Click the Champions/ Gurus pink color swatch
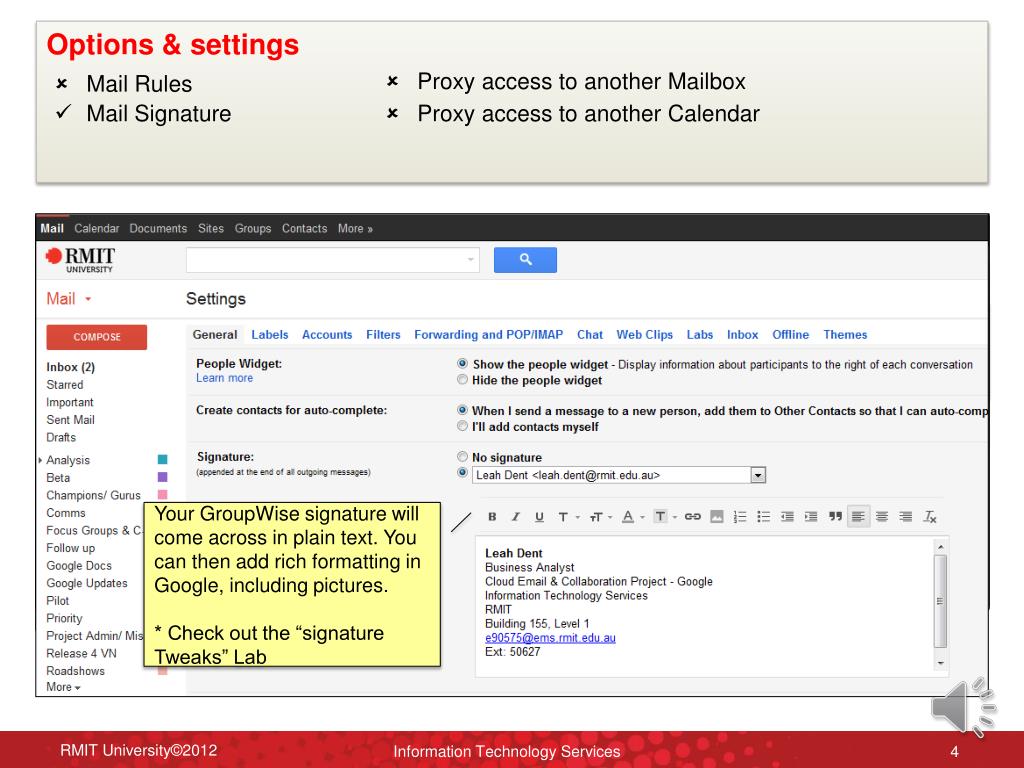The height and width of the screenshot is (768, 1024). point(163,495)
